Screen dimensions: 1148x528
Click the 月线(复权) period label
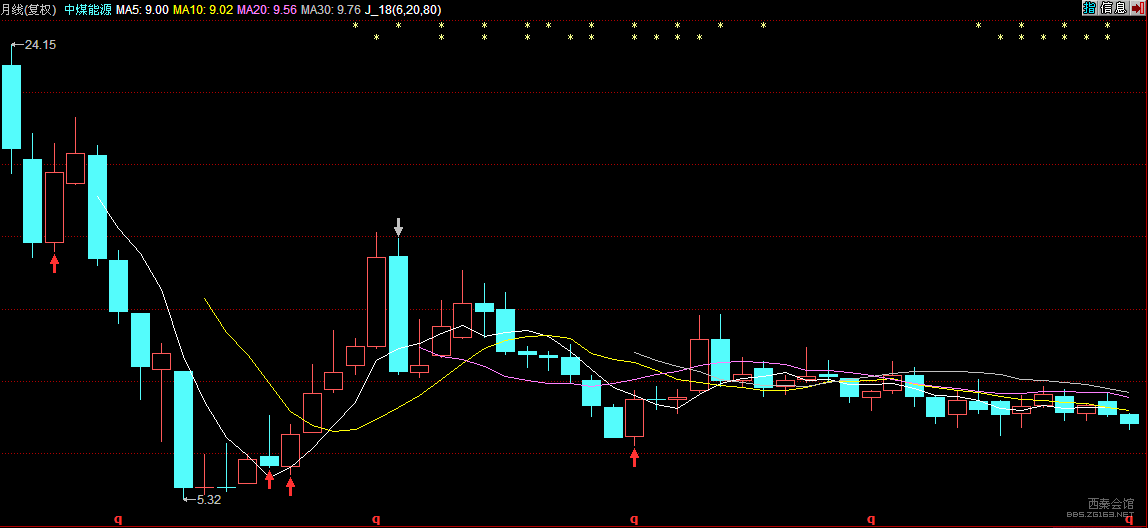pos(29,10)
